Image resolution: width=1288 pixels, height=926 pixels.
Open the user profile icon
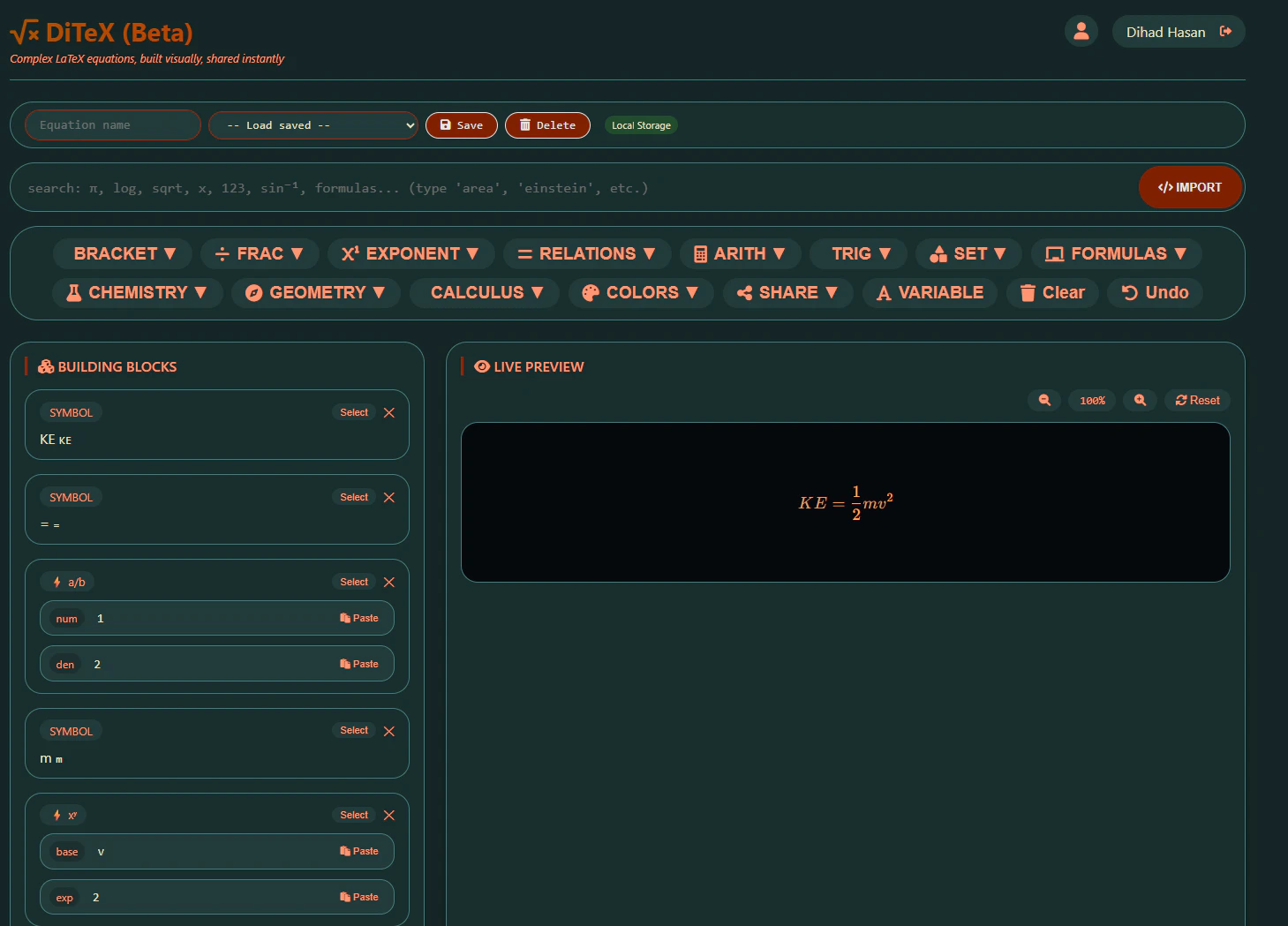(x=1081, y=31)
